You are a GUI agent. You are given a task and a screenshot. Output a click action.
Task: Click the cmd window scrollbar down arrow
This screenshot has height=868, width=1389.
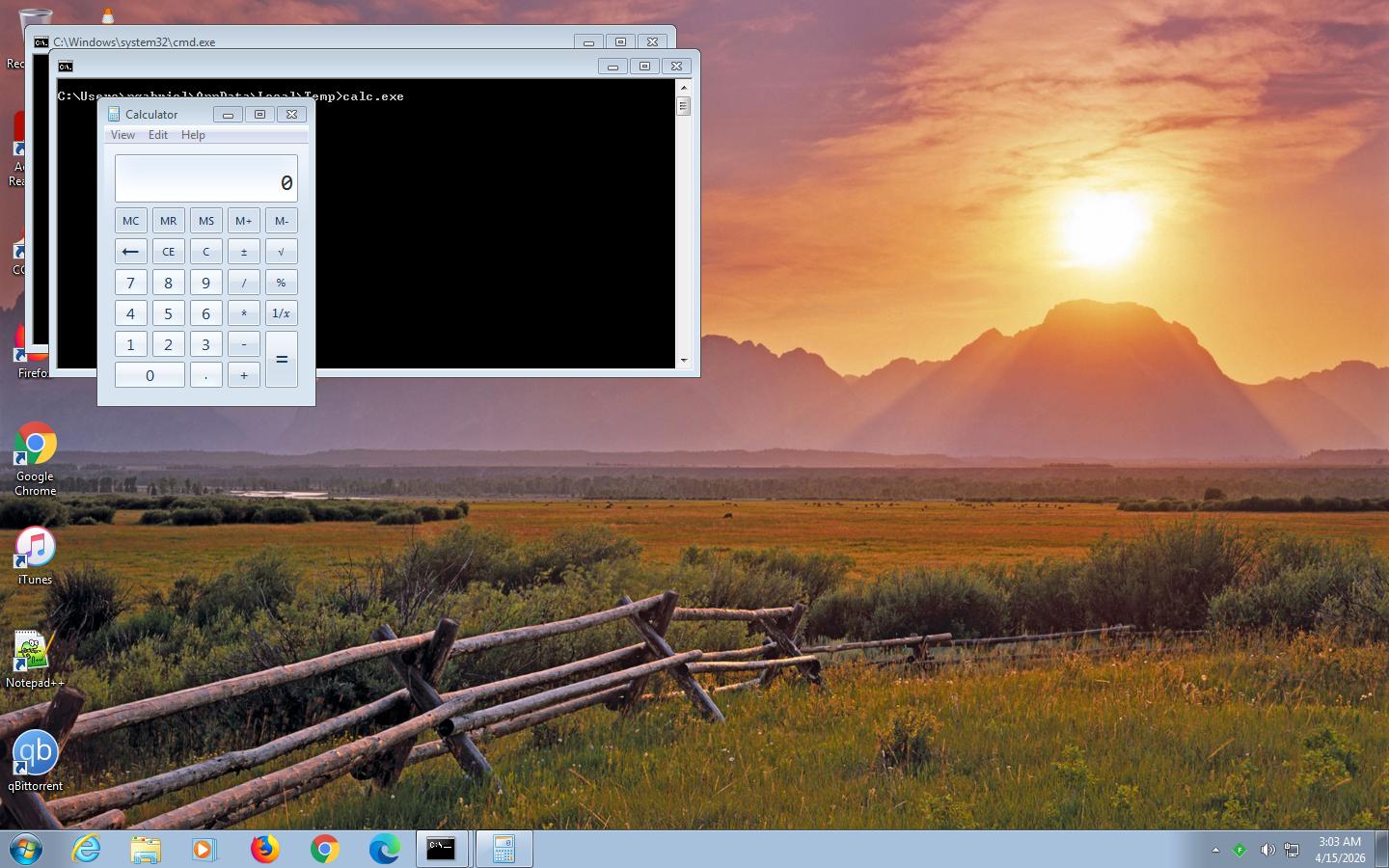pos(684,360)
